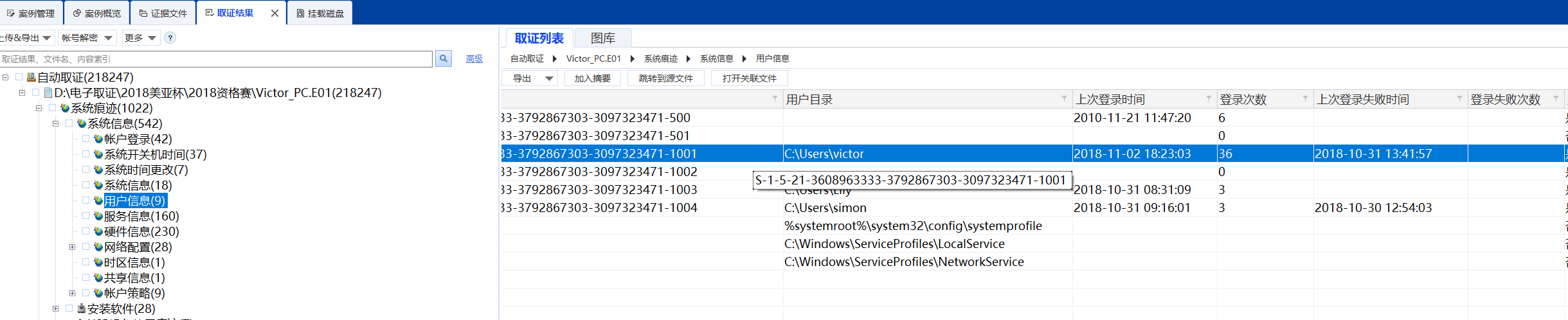
Task: Open the 导出 dropdown arrow
Action: pyautogui.click(x=549, y=78)
